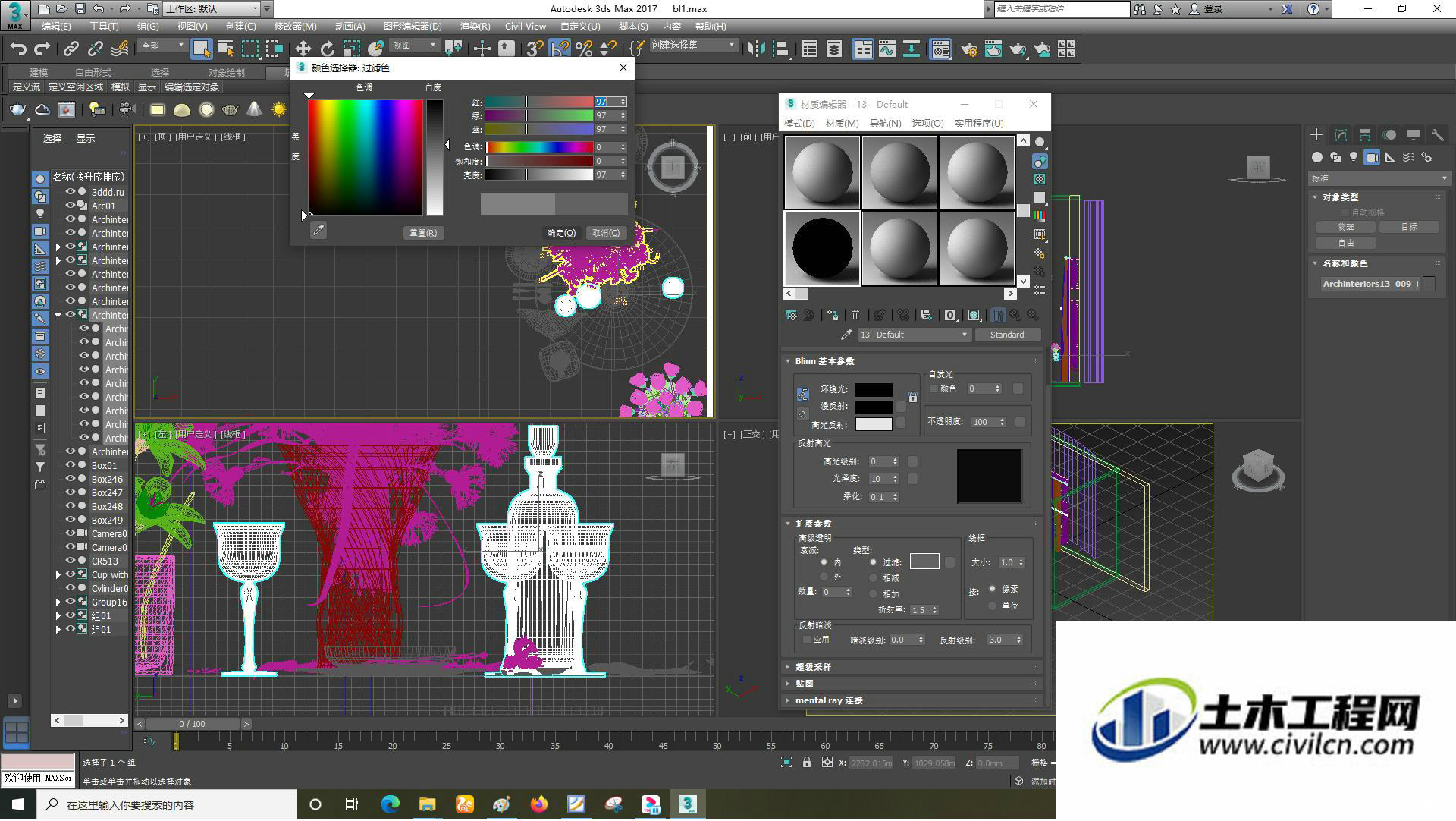Switch to 自由形式 ribbon tab
This screenshot has width=1456, height=821.
tap(93, 72)
